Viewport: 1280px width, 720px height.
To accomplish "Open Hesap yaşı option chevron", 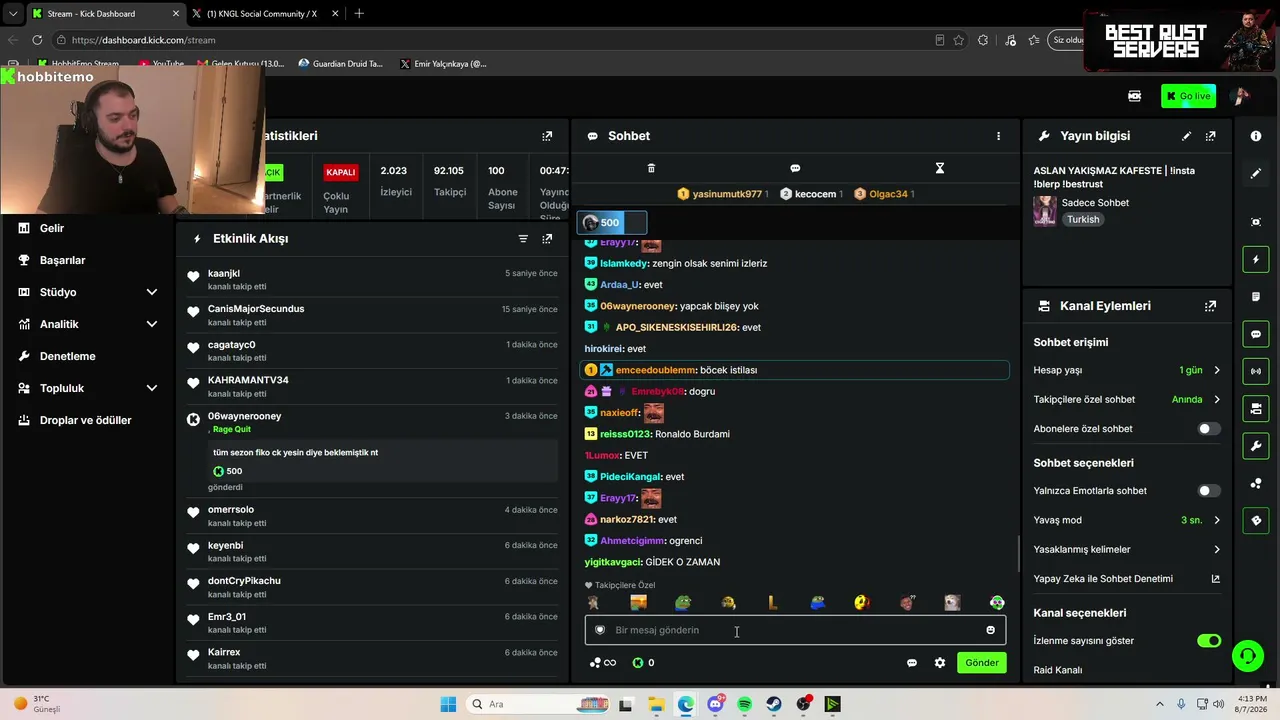I will [x=1217, y=370].
